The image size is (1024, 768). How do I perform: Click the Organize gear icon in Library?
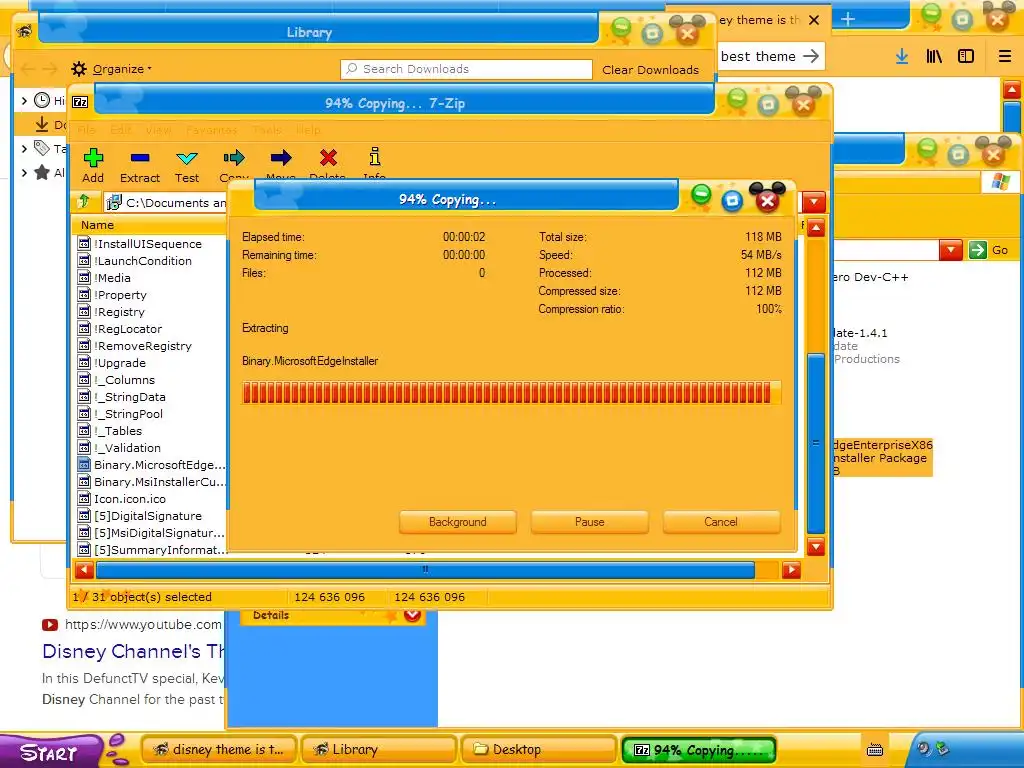(79, 69)
